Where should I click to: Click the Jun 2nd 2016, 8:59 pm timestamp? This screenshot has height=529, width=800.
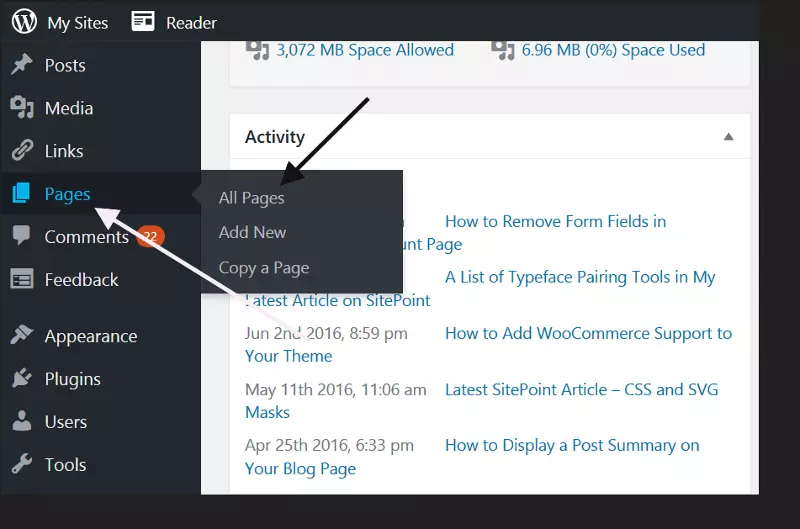pyautogui.click(x=326, y=333)
